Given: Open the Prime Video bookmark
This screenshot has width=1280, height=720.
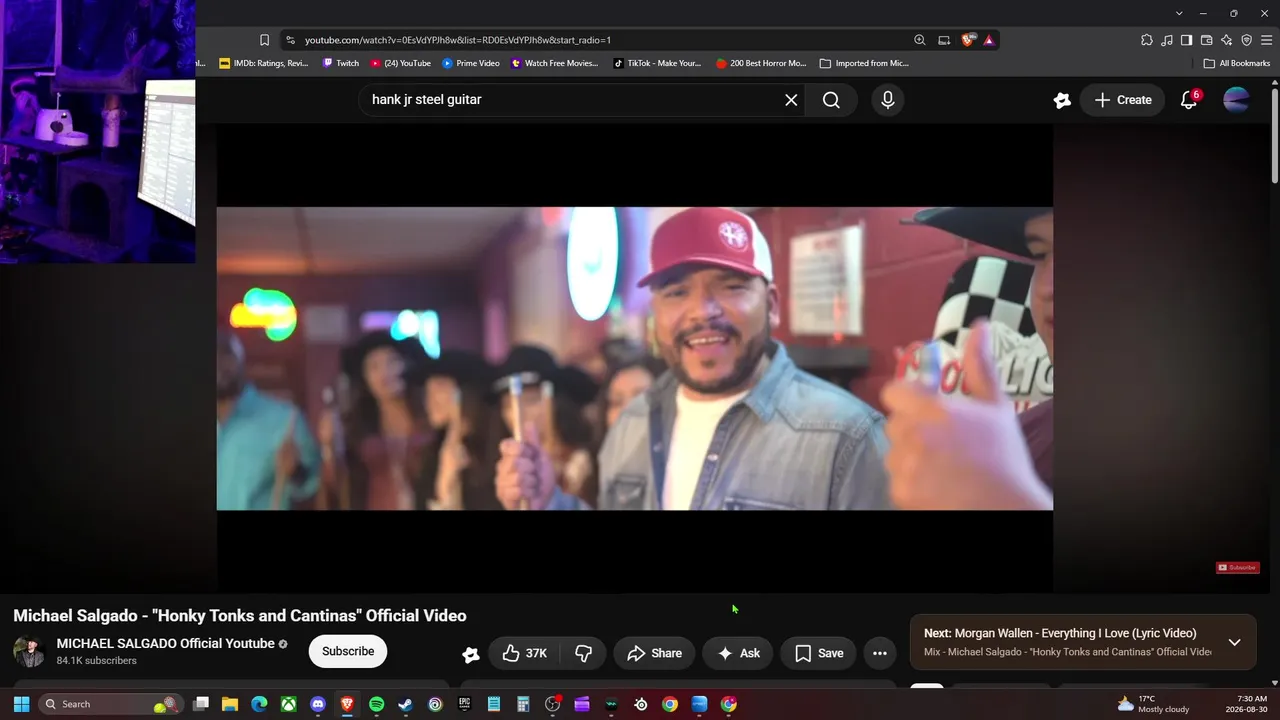Looking at the screenshot, I should [471, 63].
